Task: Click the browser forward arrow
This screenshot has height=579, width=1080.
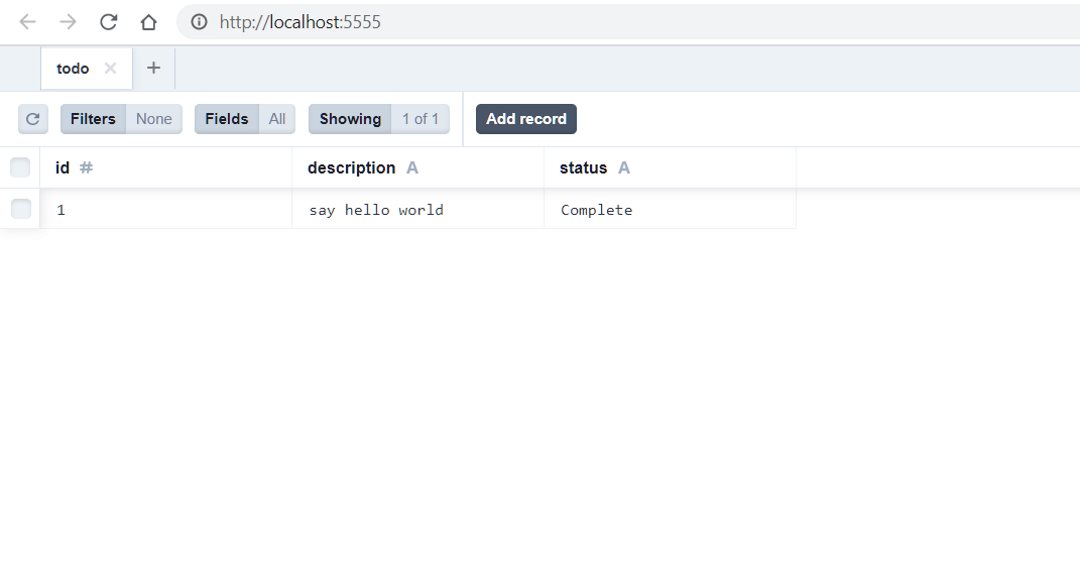Action: pyautogui.click(x=68, y=22)
